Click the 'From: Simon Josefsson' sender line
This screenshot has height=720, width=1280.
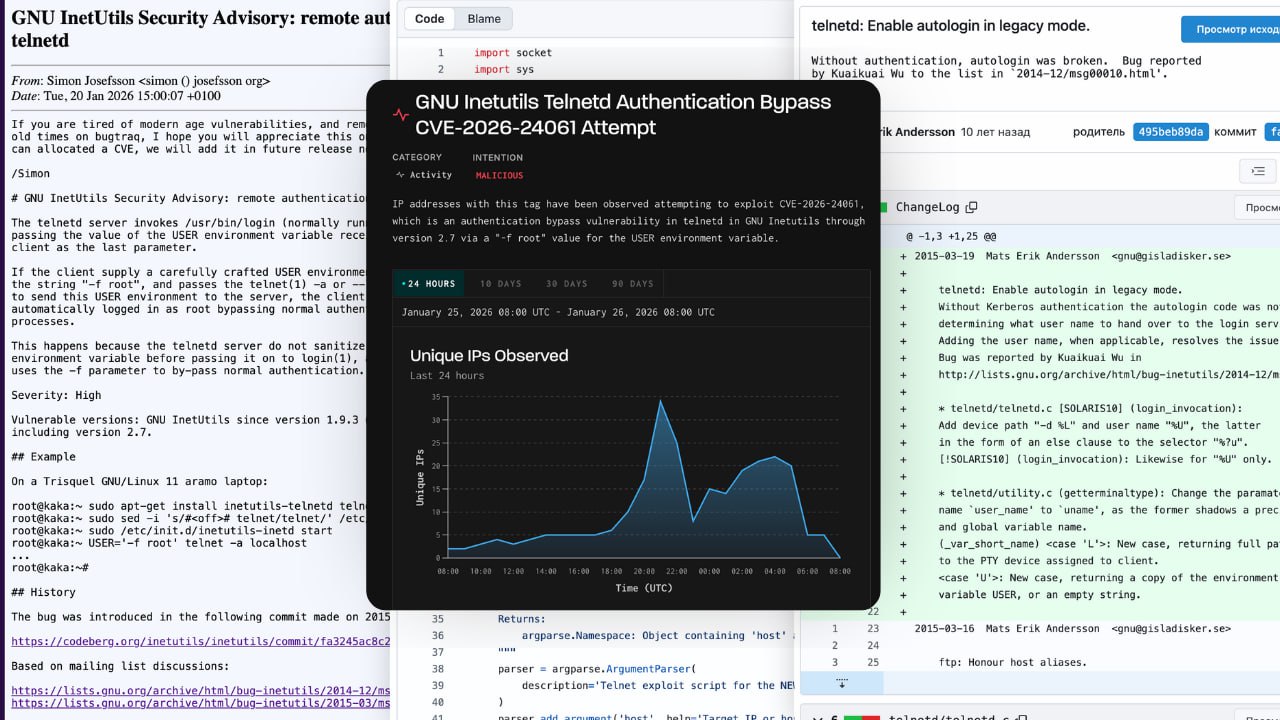coord(140,81)
